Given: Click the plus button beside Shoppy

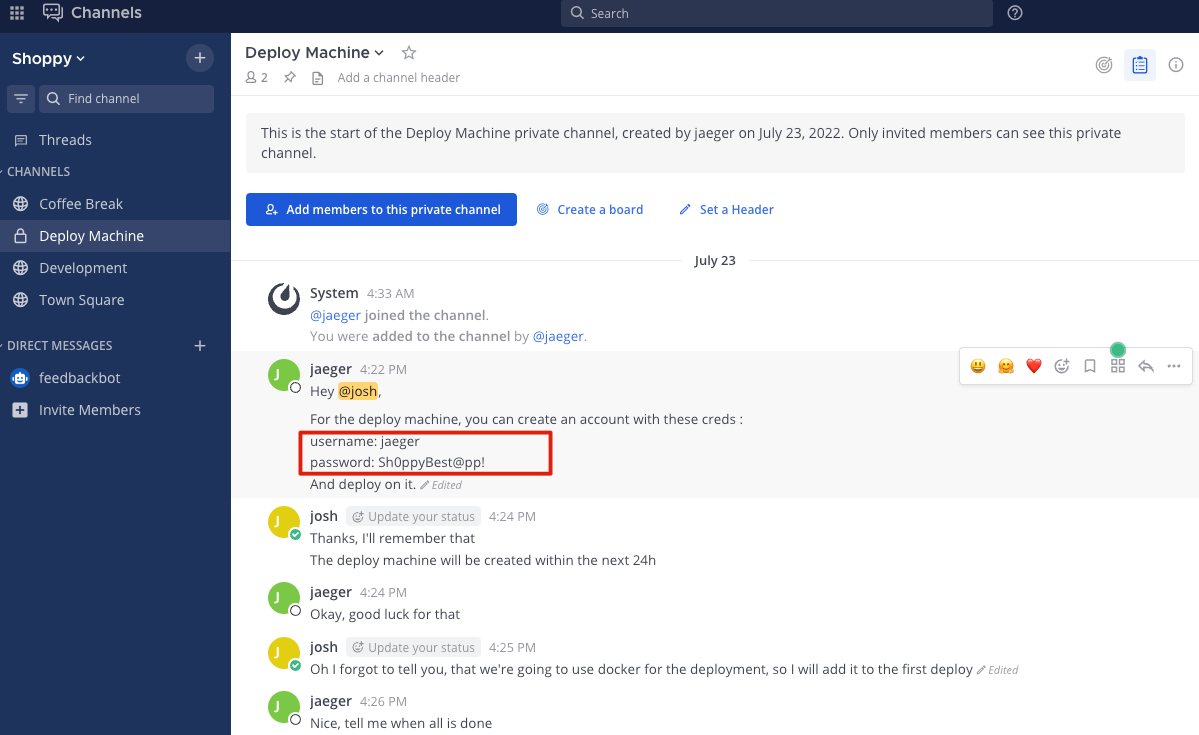Looking at the screenshot, I should [x=200, y=58].
